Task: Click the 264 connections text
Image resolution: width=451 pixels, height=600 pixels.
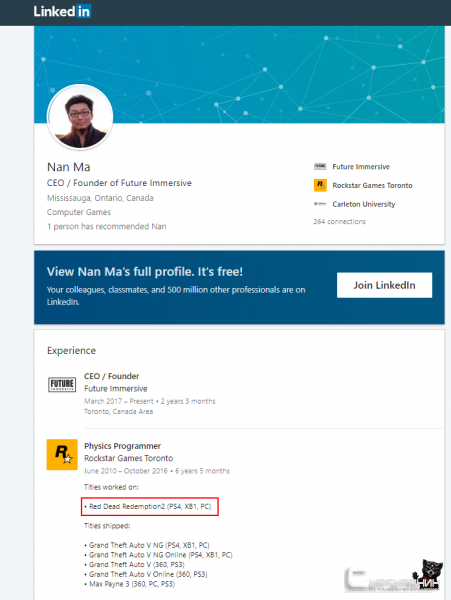Action: tap(339, 222)
